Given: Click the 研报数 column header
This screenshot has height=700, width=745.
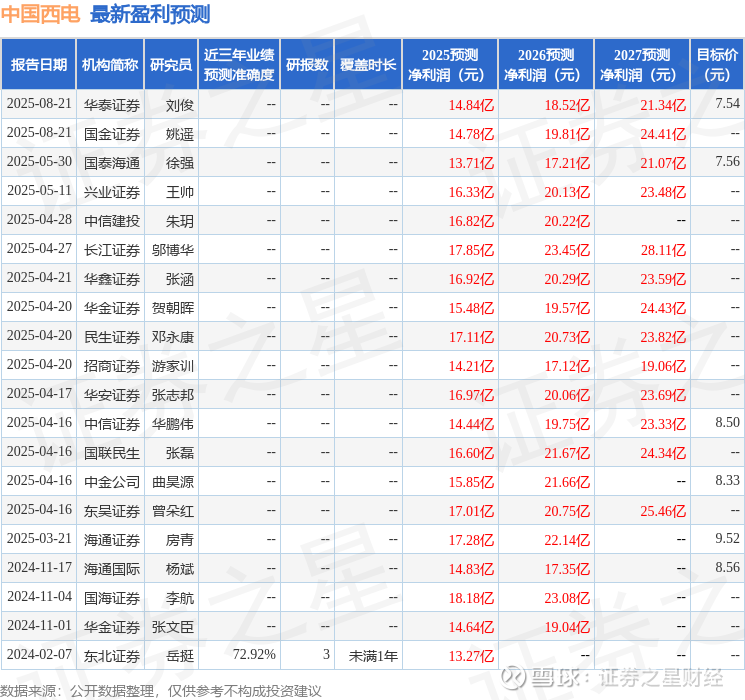Looking at the screenshot, I should [307, 65].
